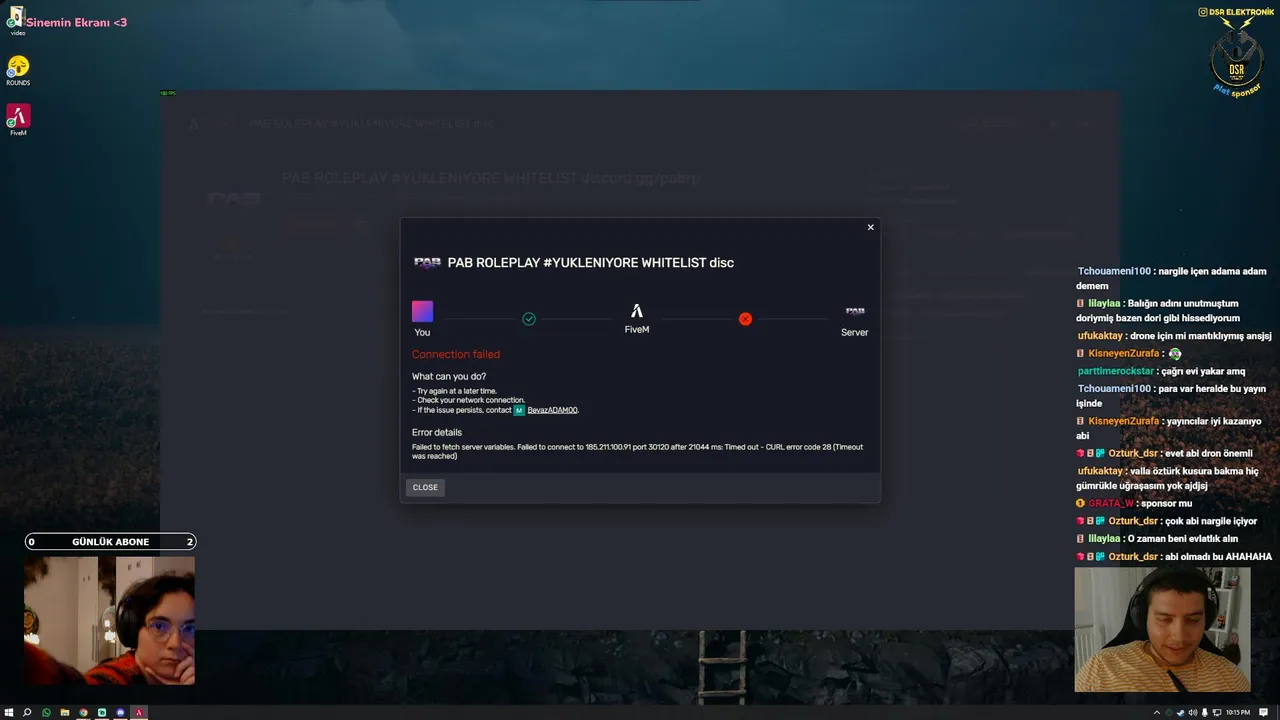Click the PAB logo beside dialog title
Viewport: 1280px width, 720px height.
(x=427, y=263)
